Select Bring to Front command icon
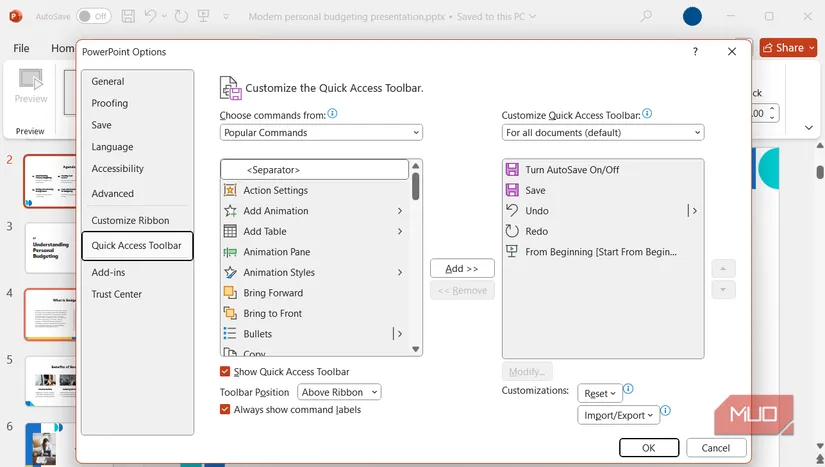Screen dimensions: 825x467 pos(230,313)
